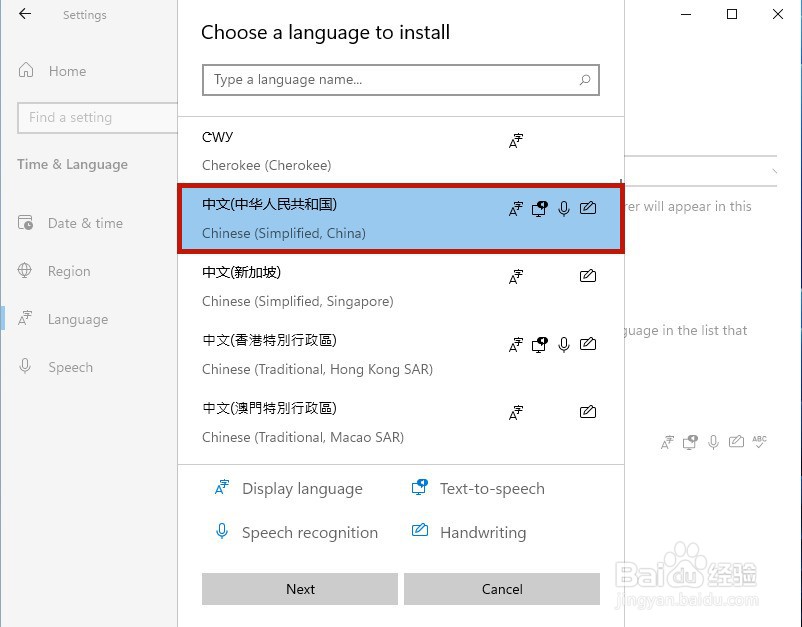Viewport: 802px width, 627px height.
Task: Maximize the Settings window
Action: point(732,14)
